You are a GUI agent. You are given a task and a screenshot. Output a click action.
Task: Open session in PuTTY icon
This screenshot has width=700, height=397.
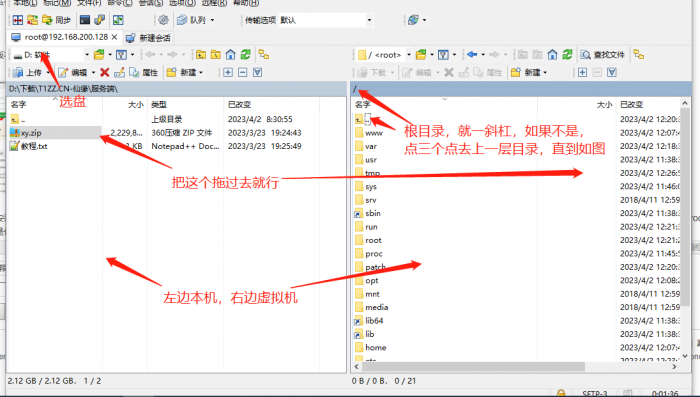(100, 20)
